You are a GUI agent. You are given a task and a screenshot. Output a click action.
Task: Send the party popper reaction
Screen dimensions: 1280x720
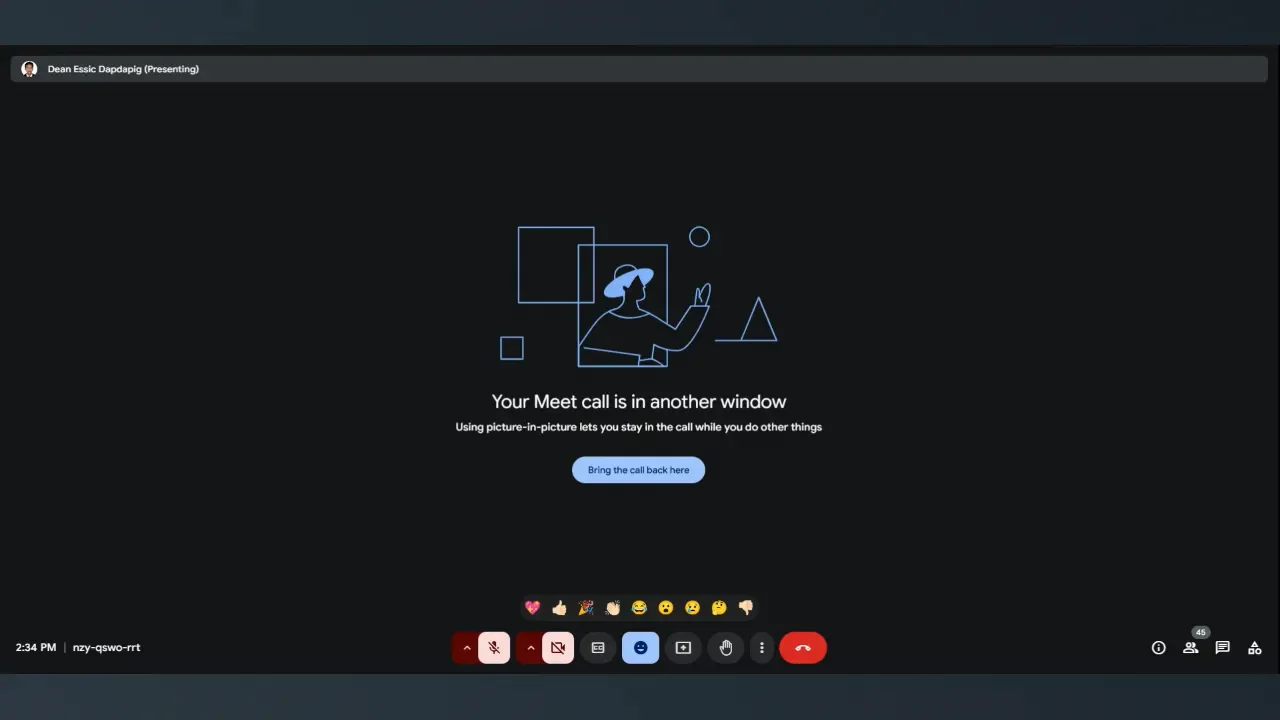pyautogui.click(x=586, y=608)
